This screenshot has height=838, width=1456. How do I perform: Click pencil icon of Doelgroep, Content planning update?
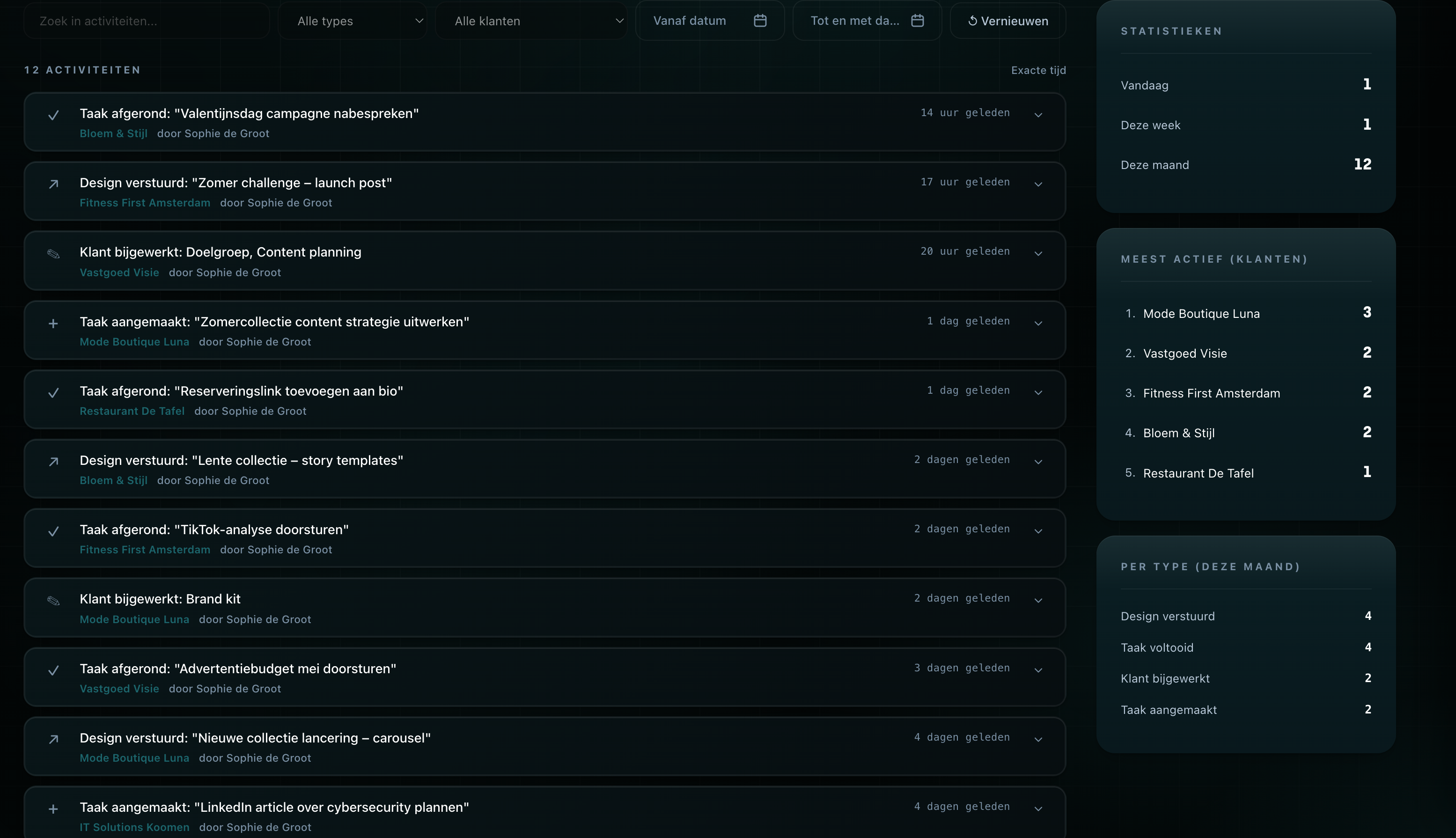pyautogui.click(x=53, y=254)
